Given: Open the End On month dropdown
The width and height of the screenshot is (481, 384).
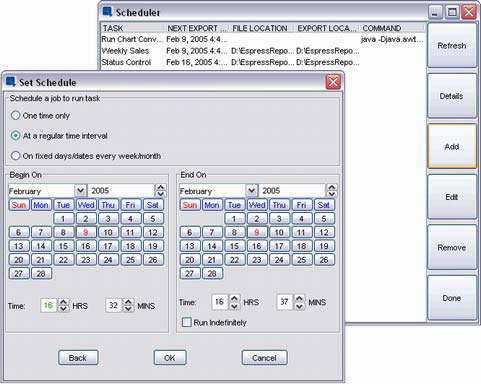Looking at the screenshot, I should click(252, 191).
